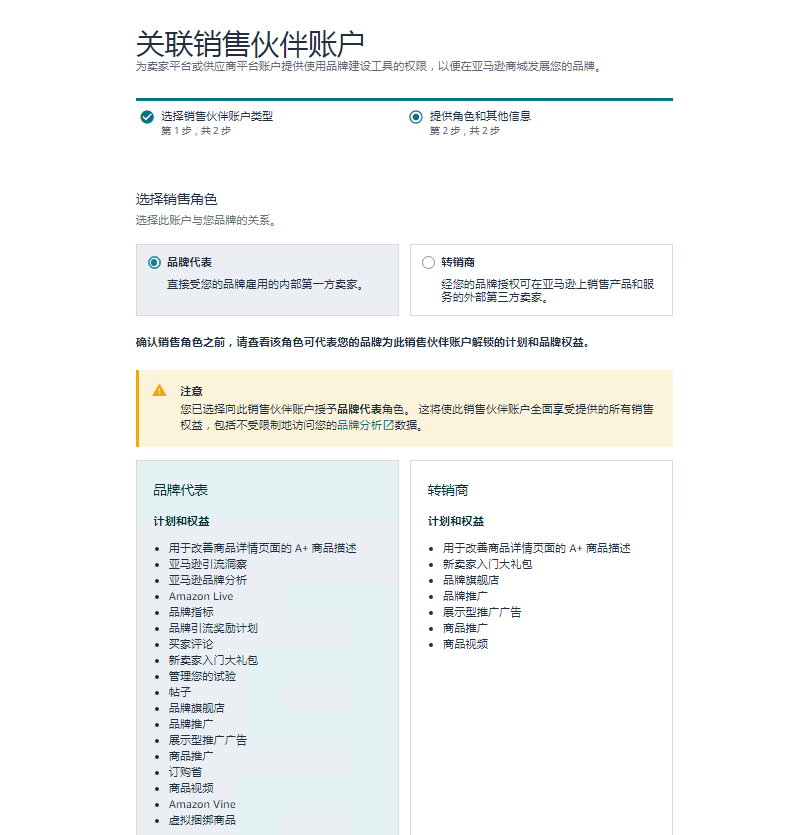The image size is (810, 835).
Task: Open the 品牌分析 link in the notice
Action: pos(359,425)
